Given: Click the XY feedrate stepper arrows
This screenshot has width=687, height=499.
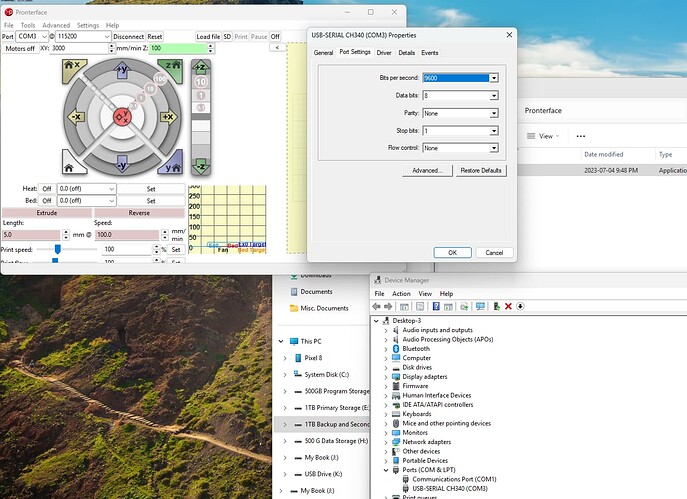Looking at the screenshot, I should [x=111, y=49].
